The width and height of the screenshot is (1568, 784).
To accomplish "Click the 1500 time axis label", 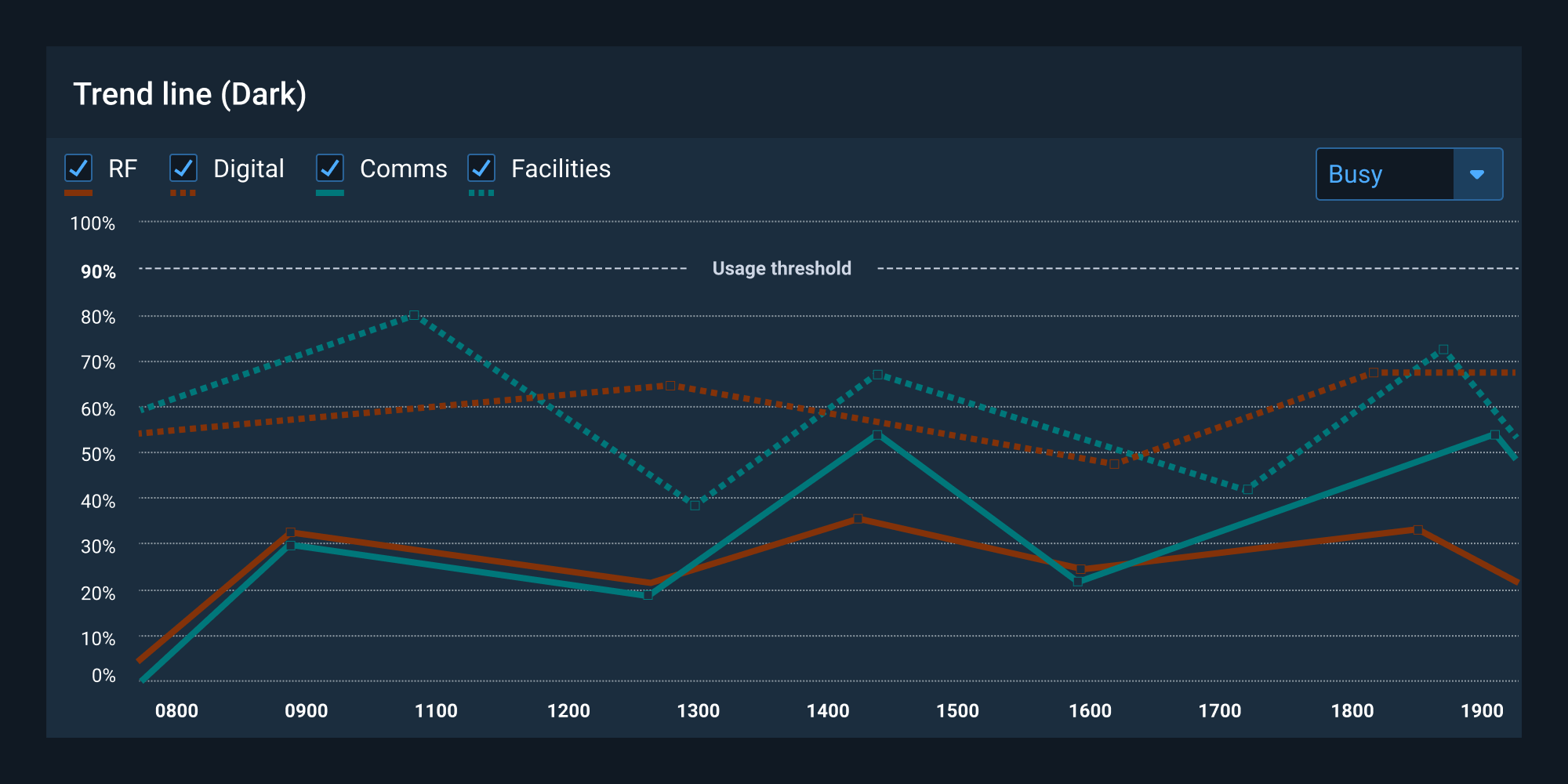I will [x=957, y=711].
